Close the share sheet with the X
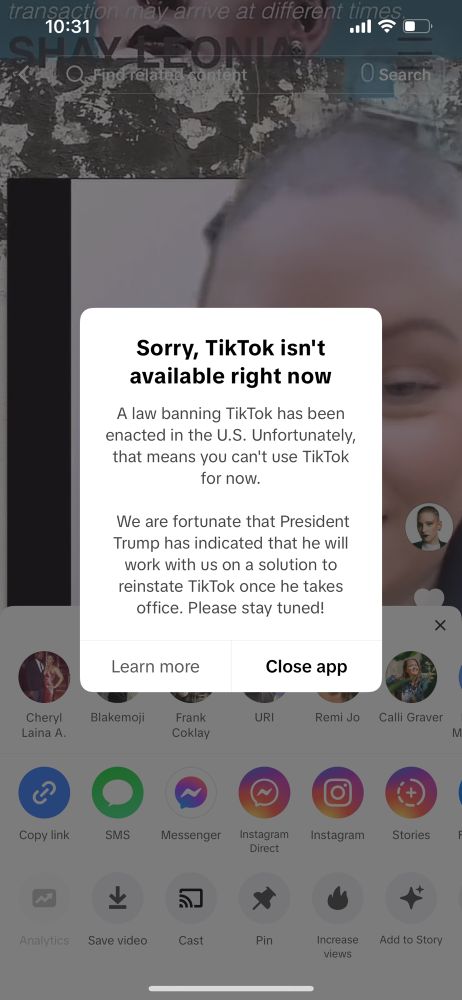 coord(440,626)
